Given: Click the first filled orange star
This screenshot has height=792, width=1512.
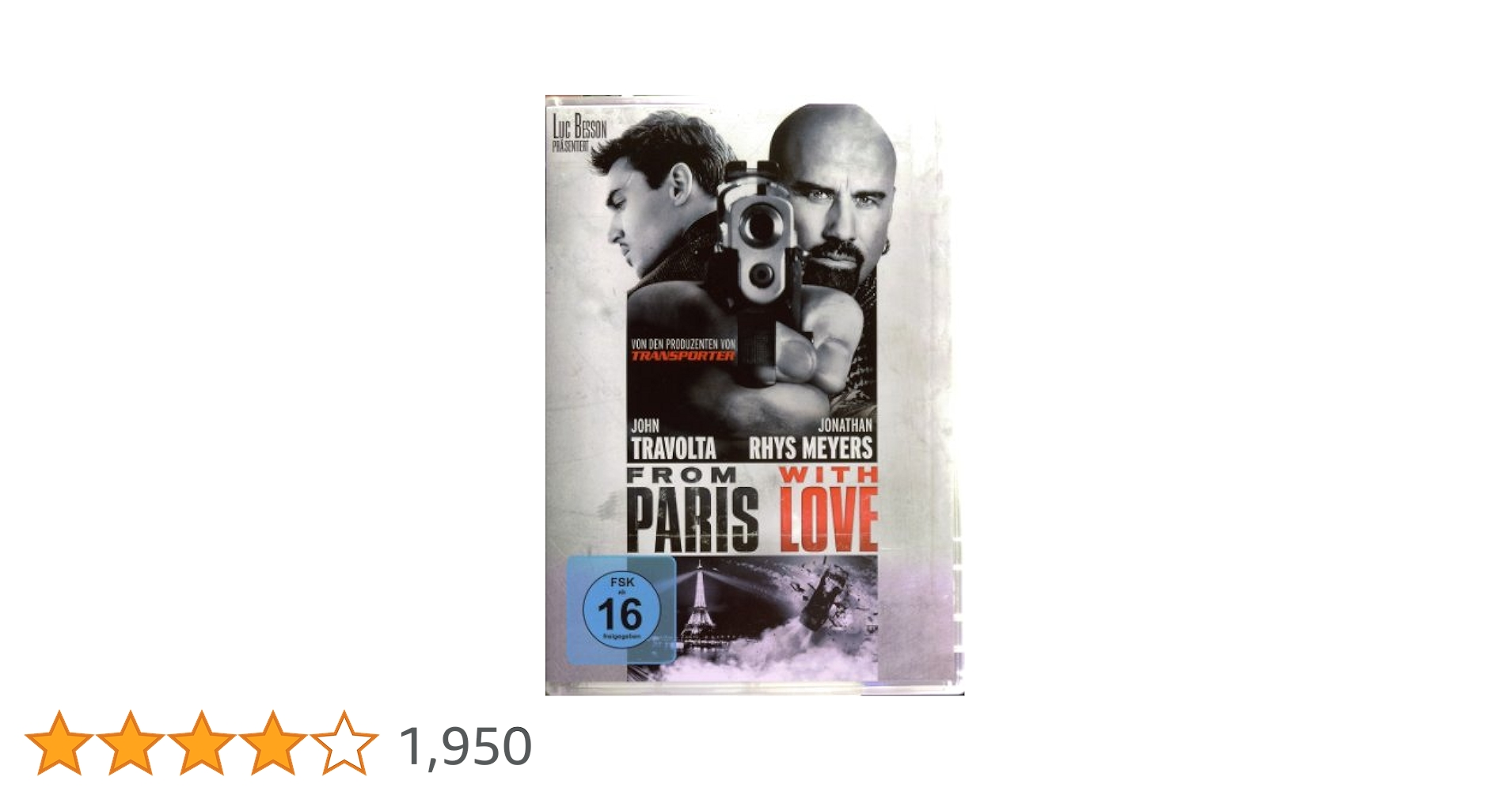Looking at the screenshot, I should (59, 742).
